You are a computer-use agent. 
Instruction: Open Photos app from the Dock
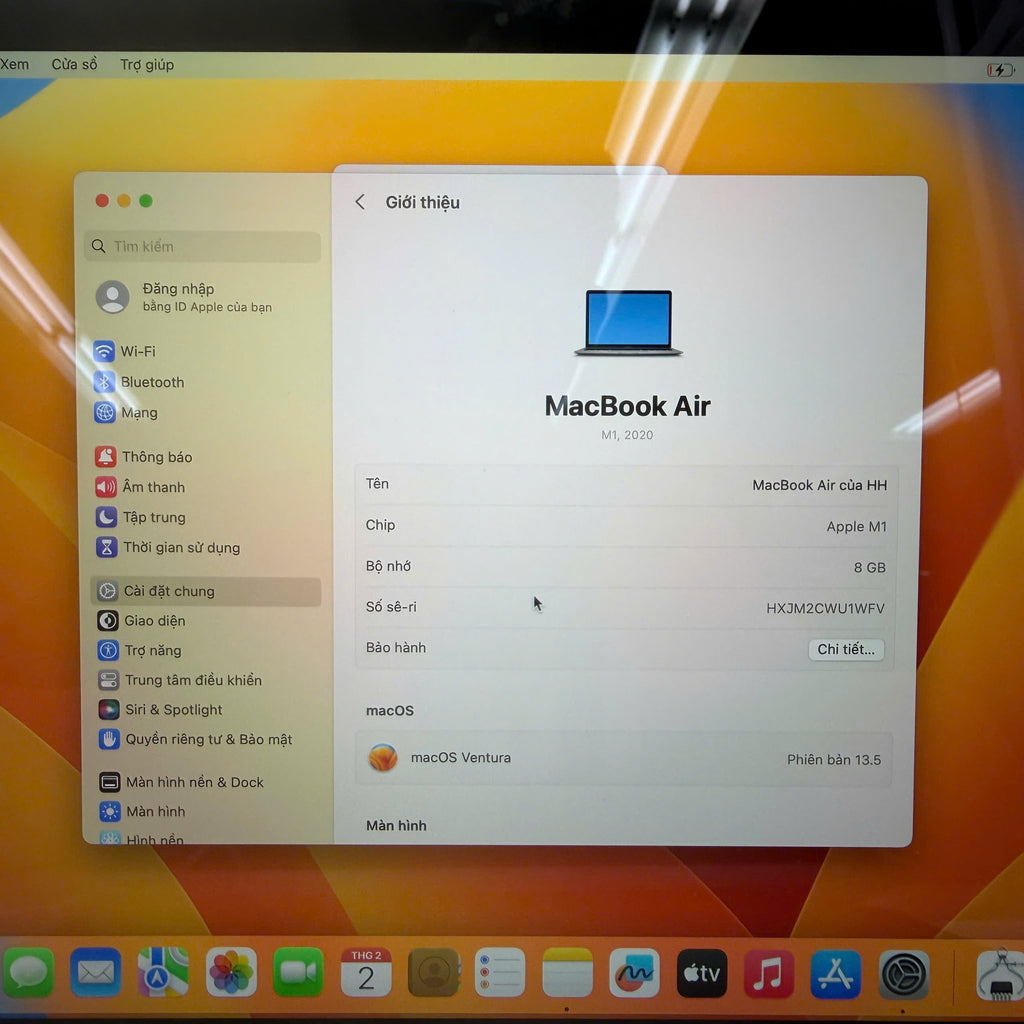tap(231, 973)
